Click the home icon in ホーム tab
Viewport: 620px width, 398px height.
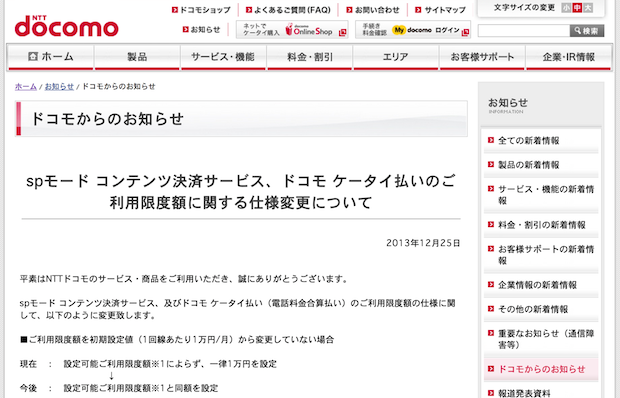[x=33, y=57]
